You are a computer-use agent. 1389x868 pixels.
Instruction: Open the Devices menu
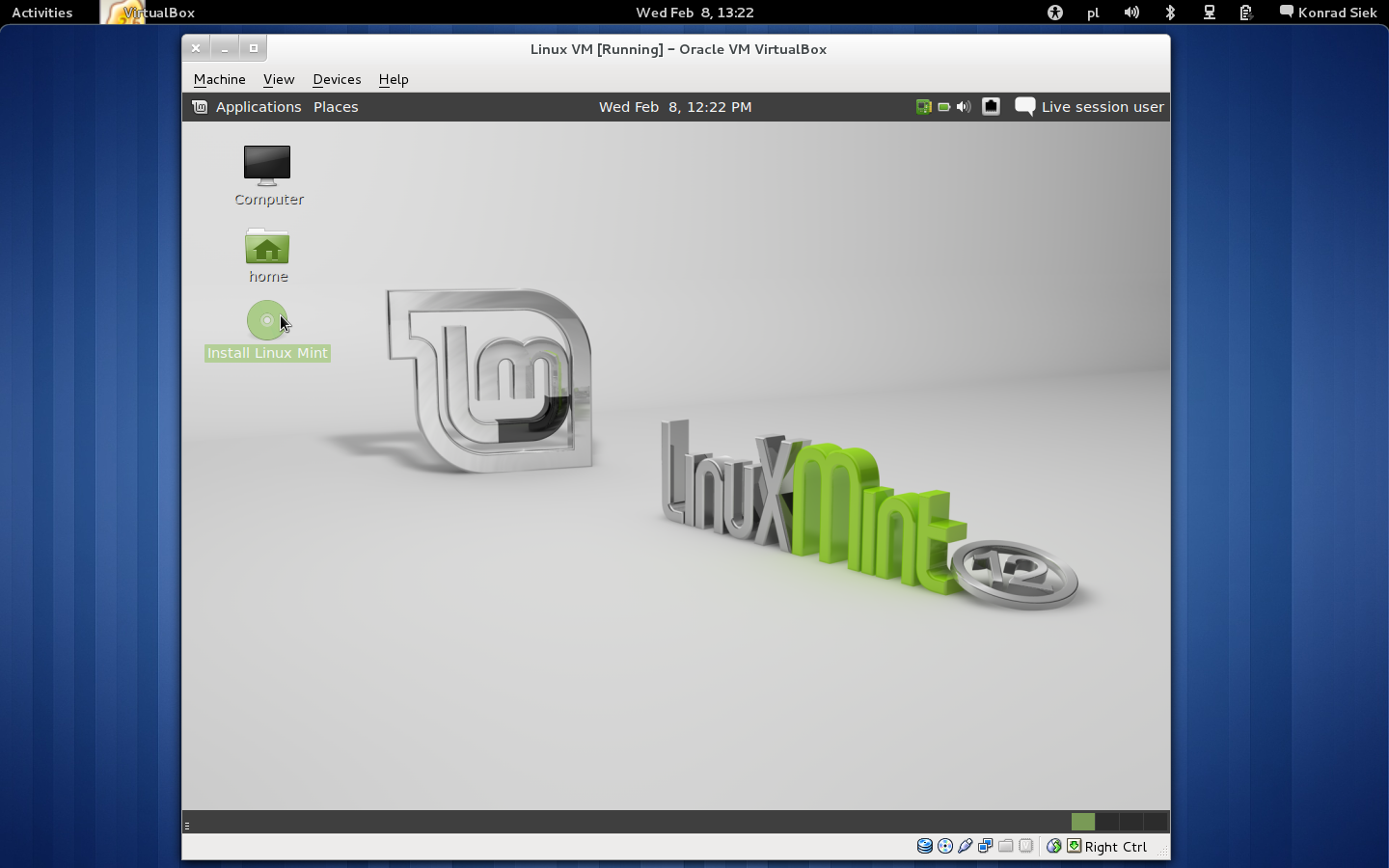click(337, 79)
